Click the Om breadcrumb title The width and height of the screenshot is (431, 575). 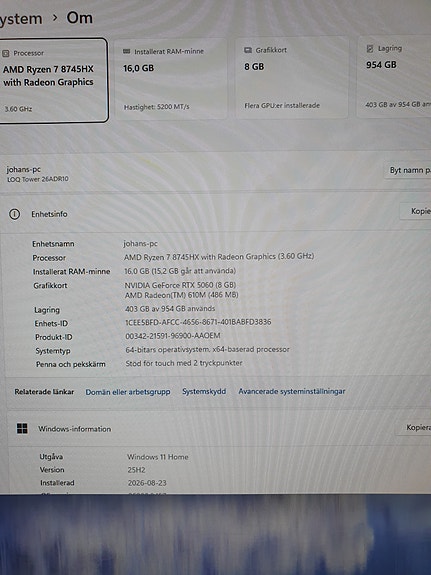pos(80,18)
